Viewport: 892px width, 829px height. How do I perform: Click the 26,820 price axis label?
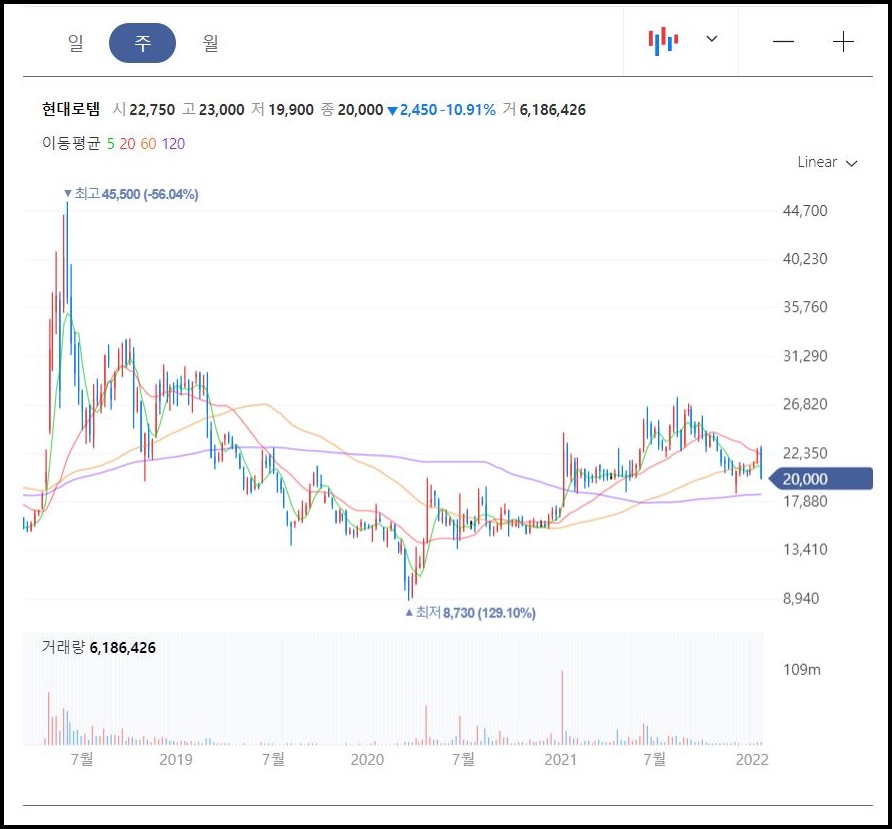coord(805,404)
